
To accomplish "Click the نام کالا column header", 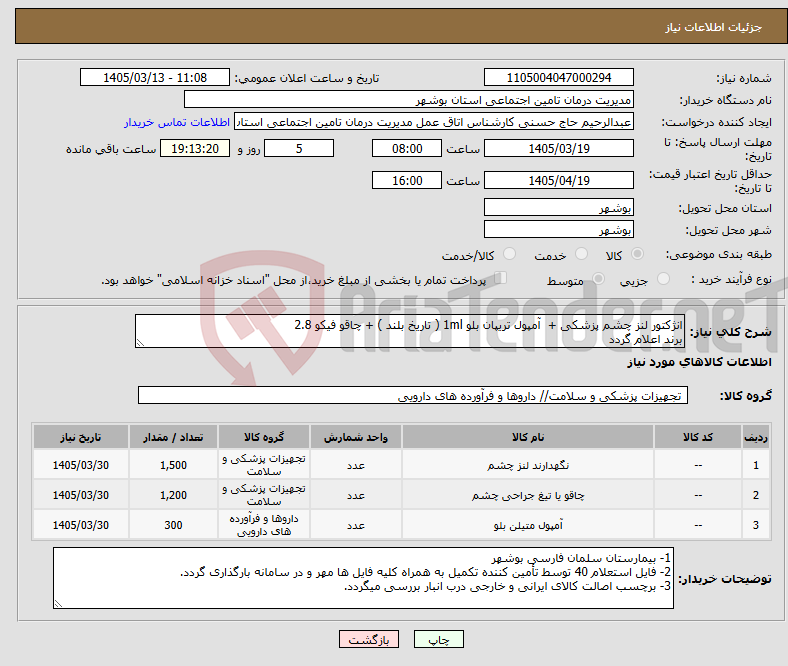I will (x=528, y=437).
